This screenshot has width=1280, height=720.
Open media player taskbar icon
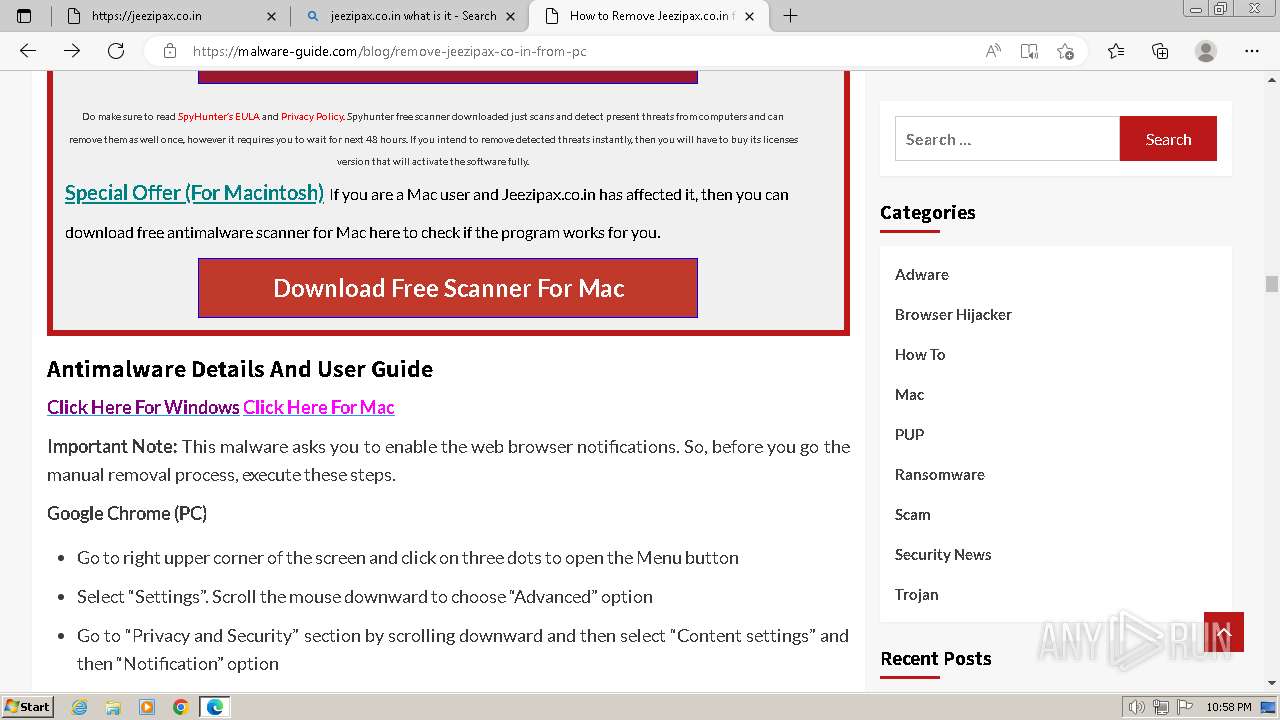coord(147,707)
